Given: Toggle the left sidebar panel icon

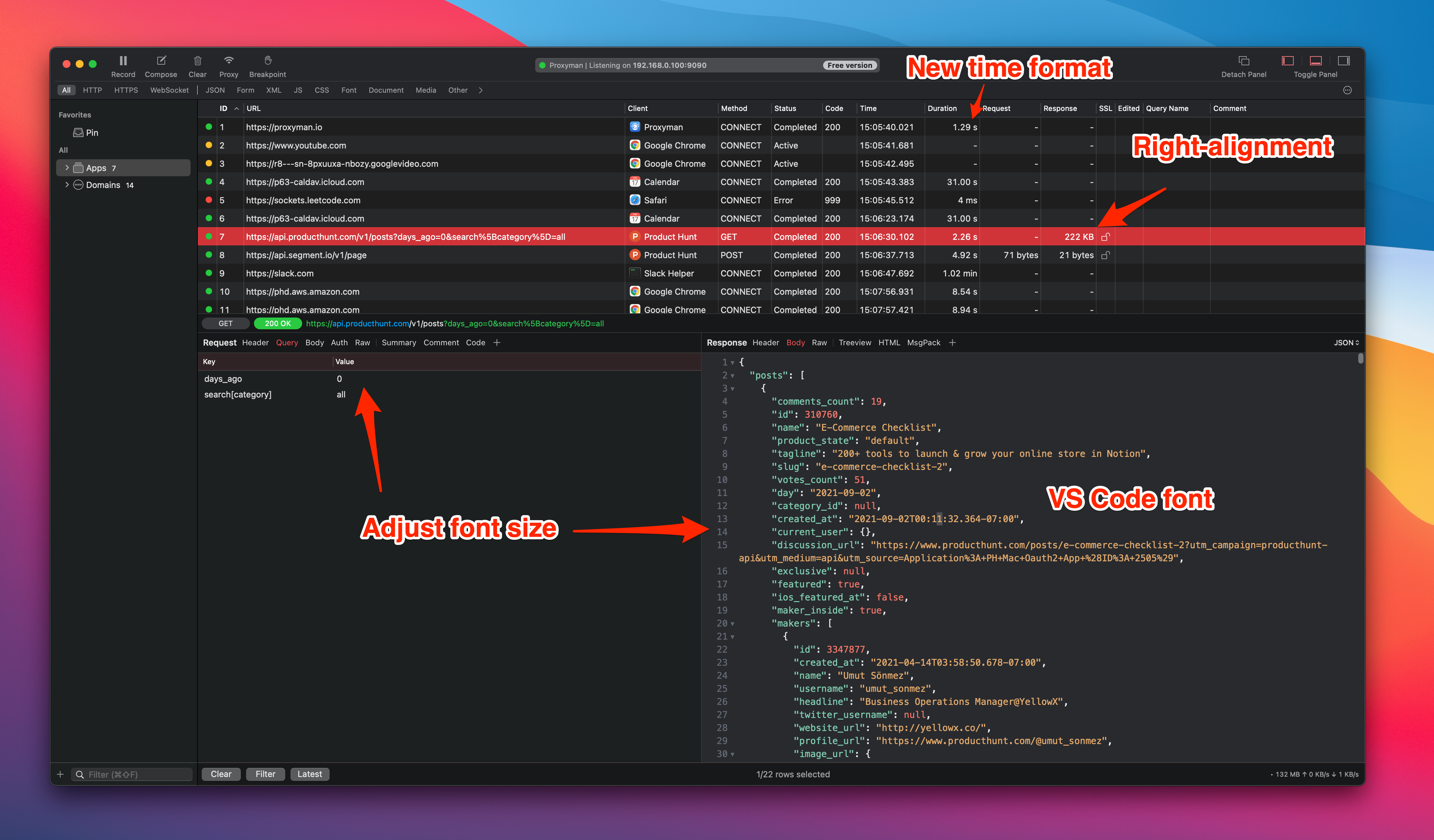Looking at the screenshot, I should (x=1288, y=60).
